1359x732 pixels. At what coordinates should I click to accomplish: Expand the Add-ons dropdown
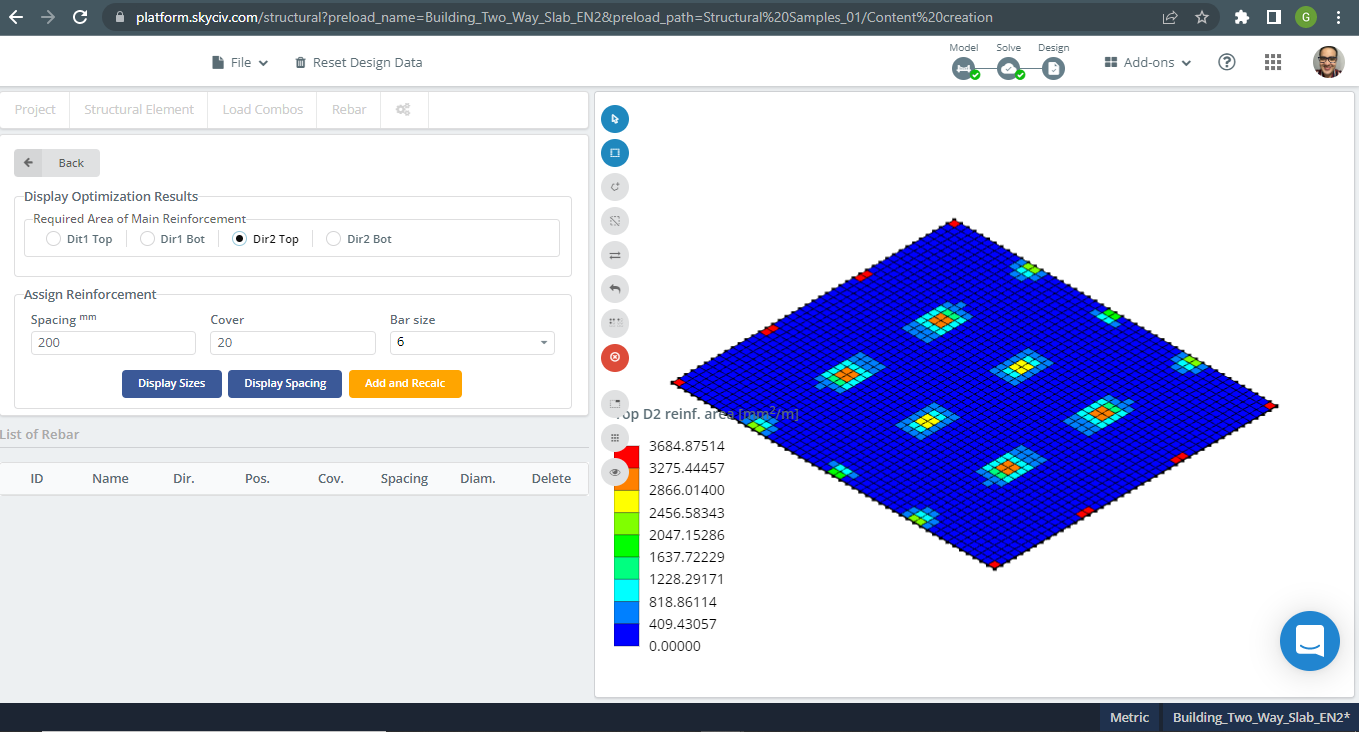[1146, 62]
